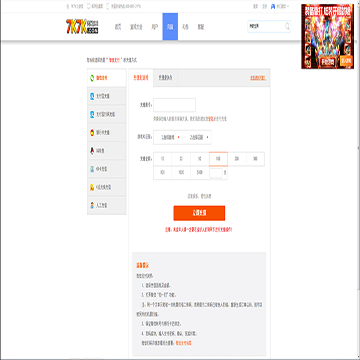Select the phone card recharge sidebar item
This screenshot has width=360, height=360.
(107, 169)
